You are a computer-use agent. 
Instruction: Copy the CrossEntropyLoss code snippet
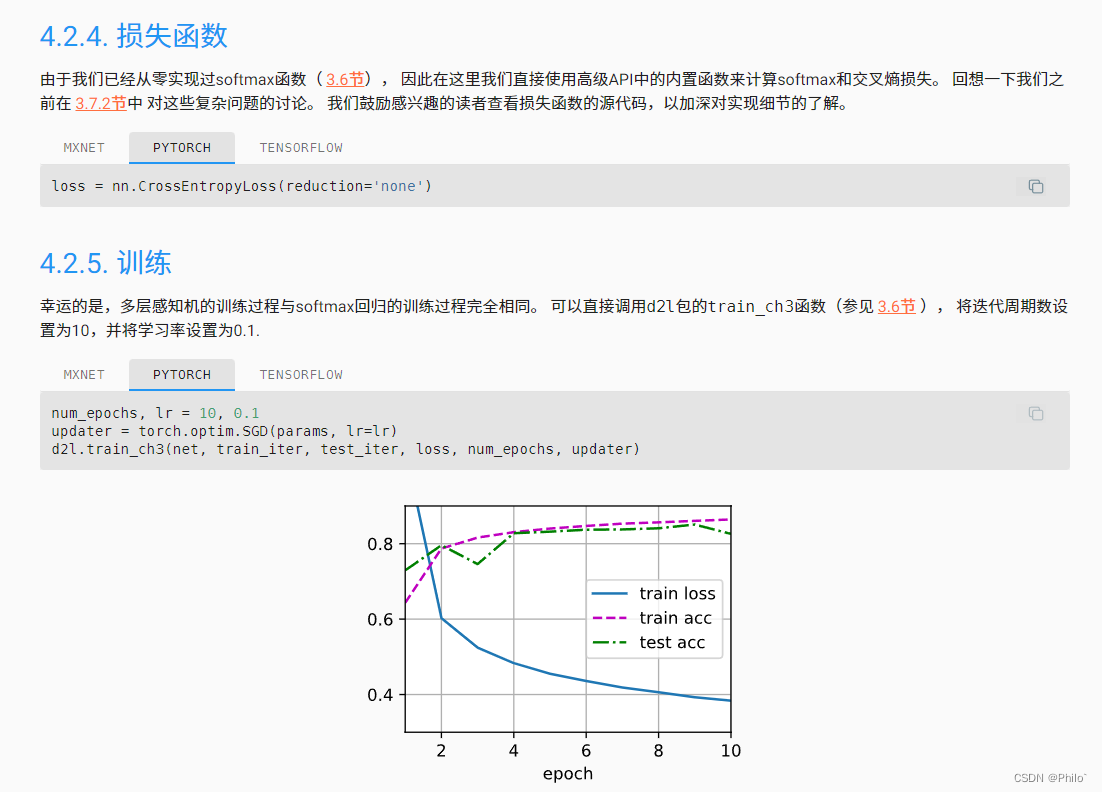tap(1035, 186)
